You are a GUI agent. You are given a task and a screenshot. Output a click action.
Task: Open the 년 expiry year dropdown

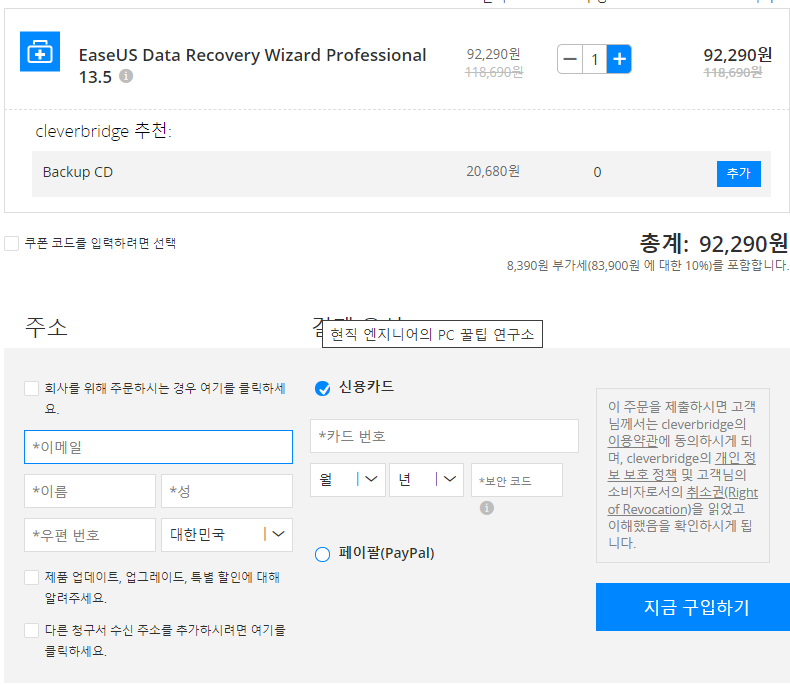click(426, 480)
